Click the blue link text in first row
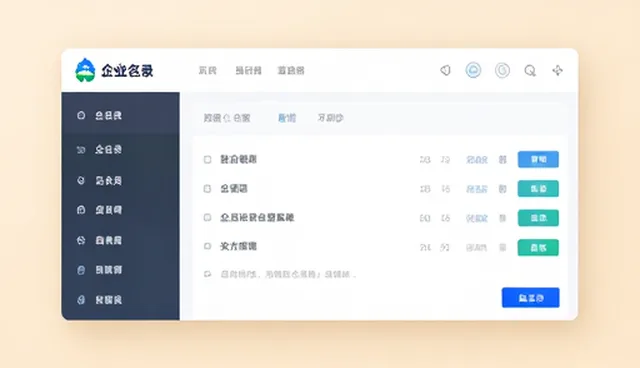 pyautogui.click(x=477, y=160)
